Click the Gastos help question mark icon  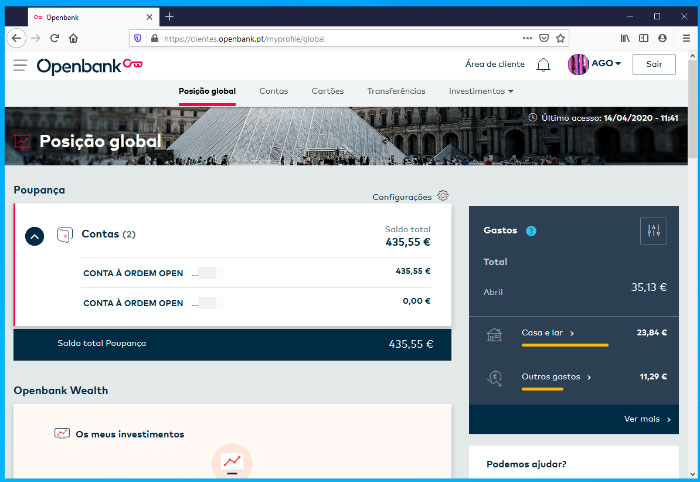click(531, 231)
